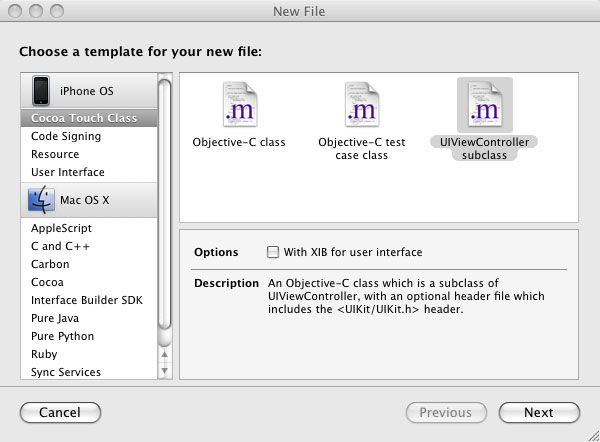Click the Mac OS X Finder header
The image size is (600, 442).
coord(89,200)
